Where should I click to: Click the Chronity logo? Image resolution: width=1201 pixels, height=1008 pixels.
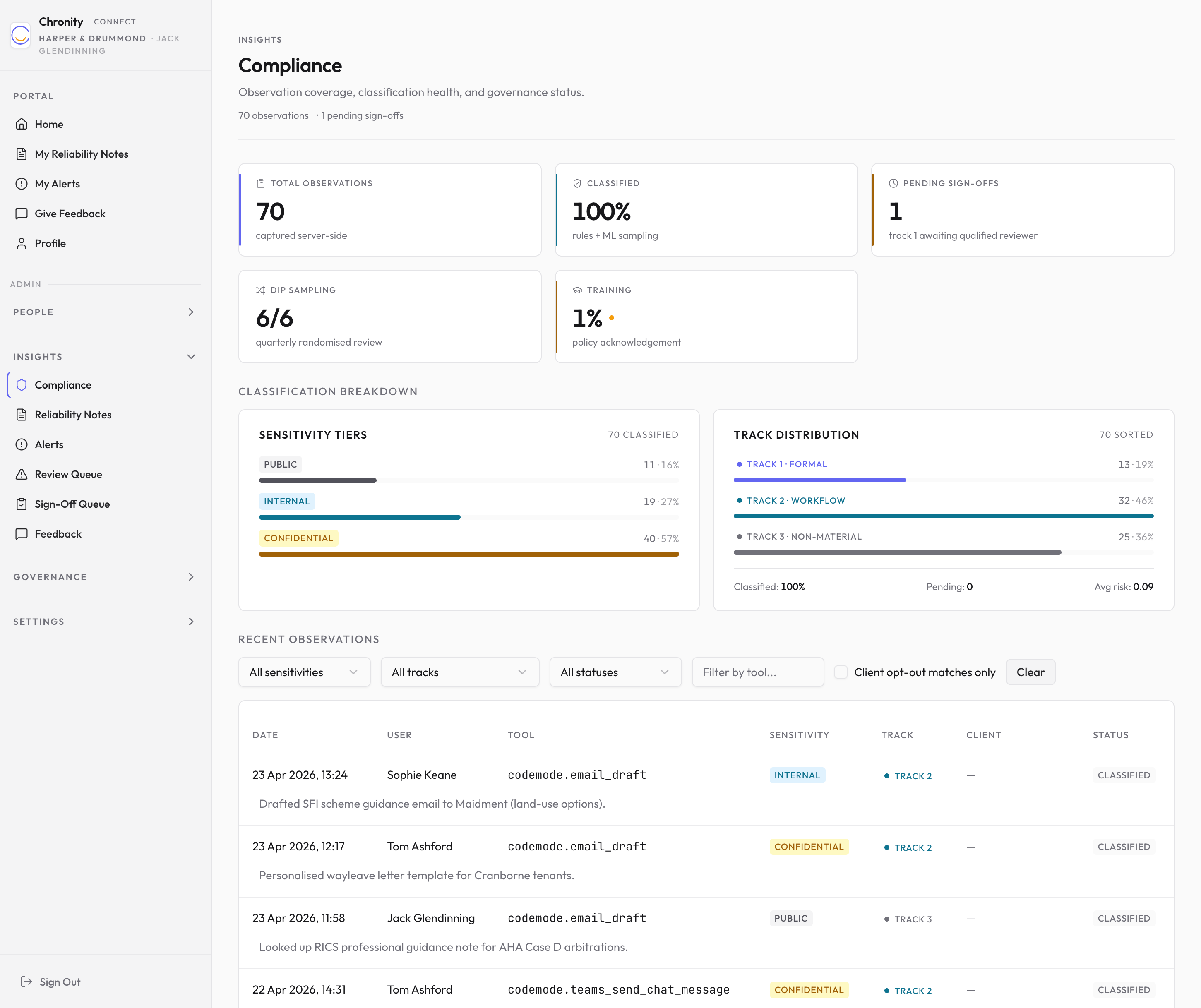(x=20, y=36)
